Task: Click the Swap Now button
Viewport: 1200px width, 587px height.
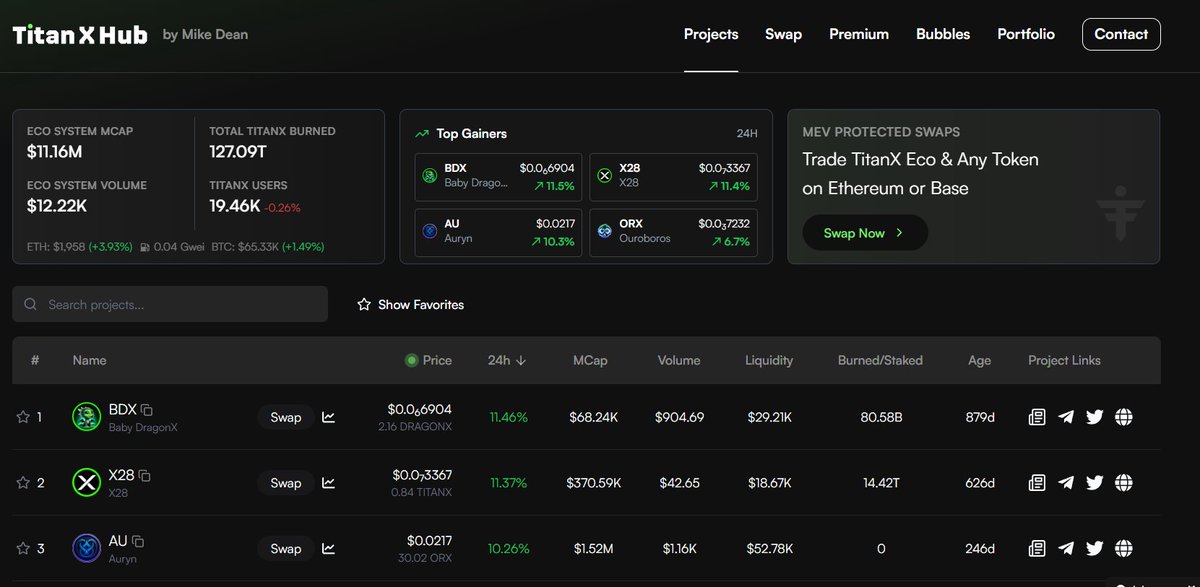Action: (865, 233)
